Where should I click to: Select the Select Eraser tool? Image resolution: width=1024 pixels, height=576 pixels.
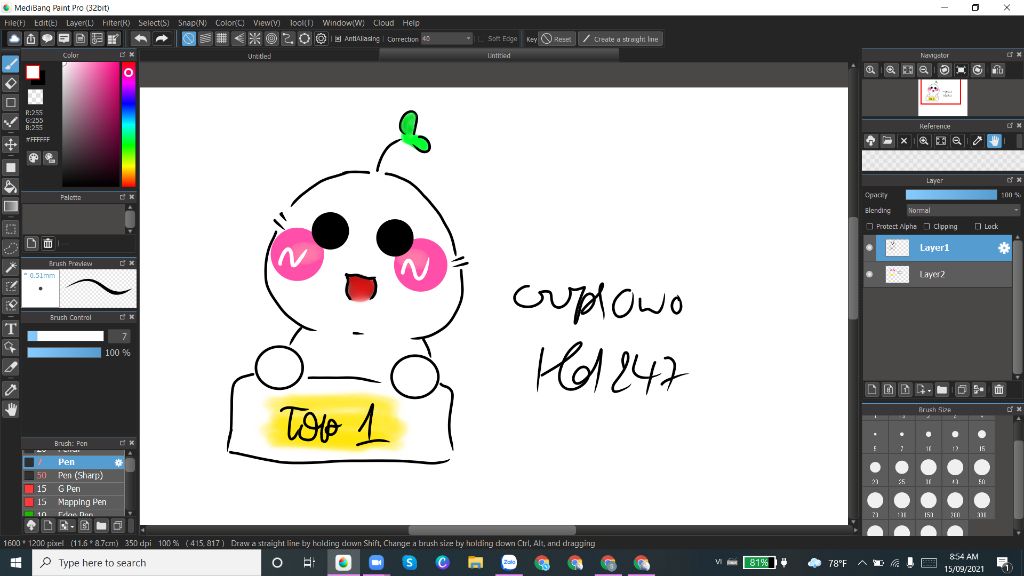[x=10, y=305]
